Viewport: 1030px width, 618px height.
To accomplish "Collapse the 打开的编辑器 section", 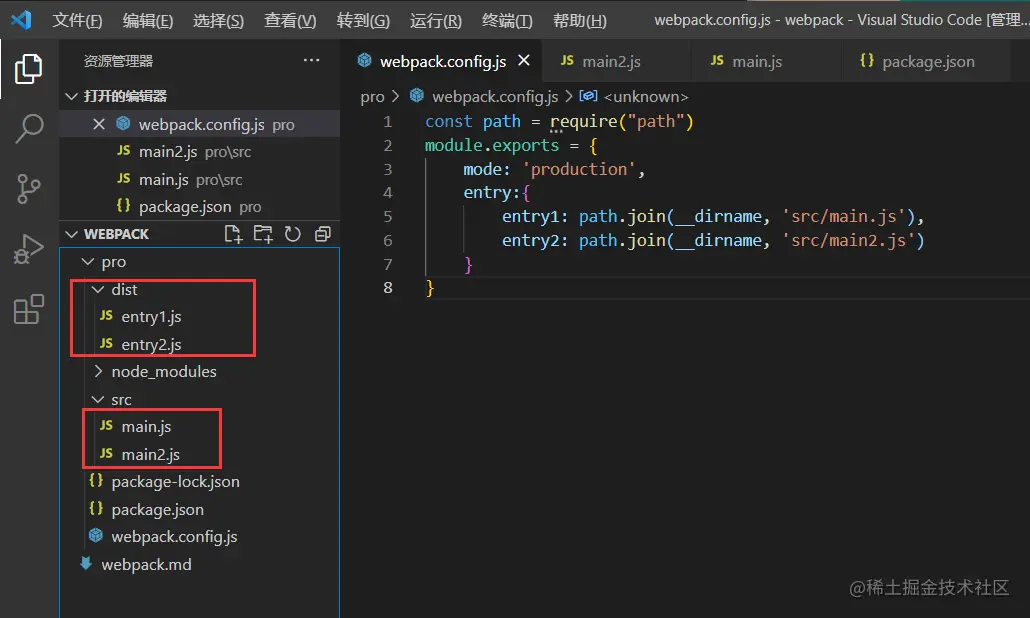I will pyautogui.click(x=200, y=97).
